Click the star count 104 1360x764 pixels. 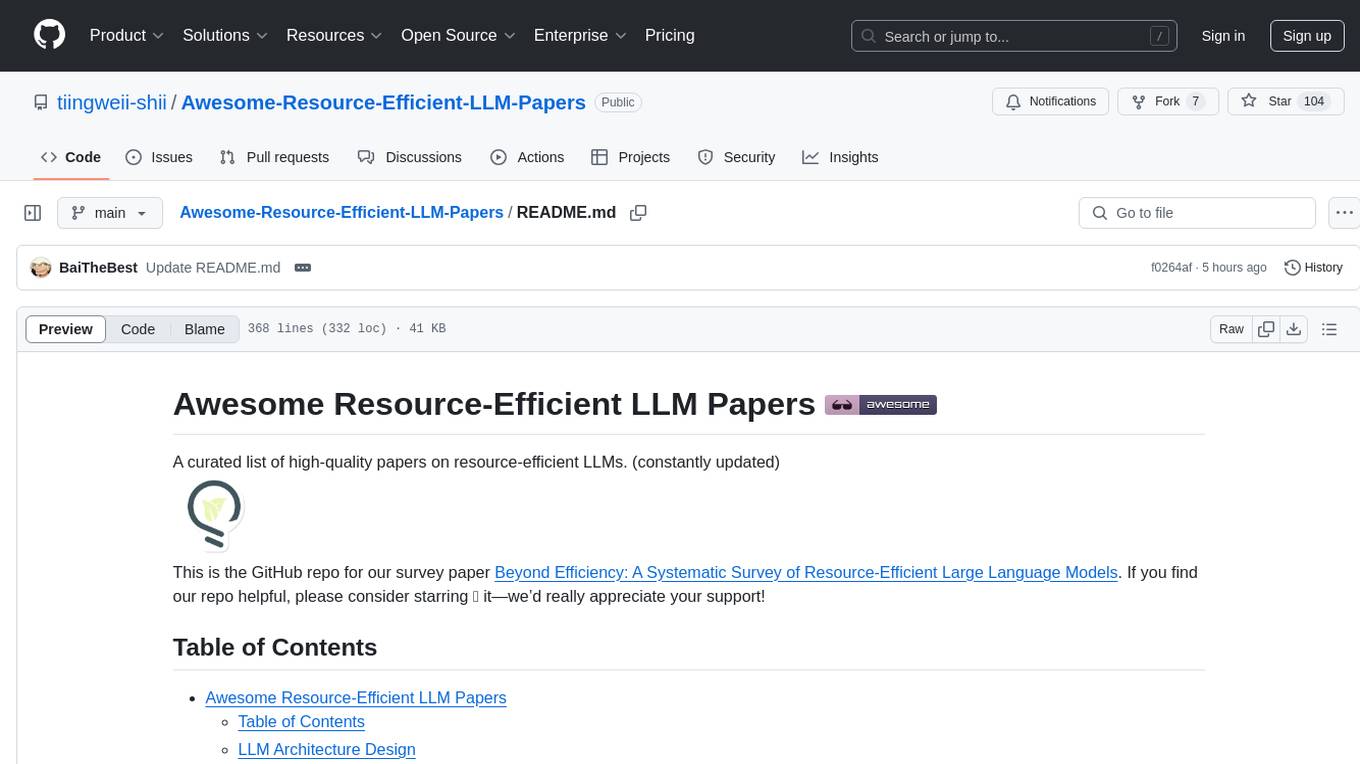[1314, 101]
